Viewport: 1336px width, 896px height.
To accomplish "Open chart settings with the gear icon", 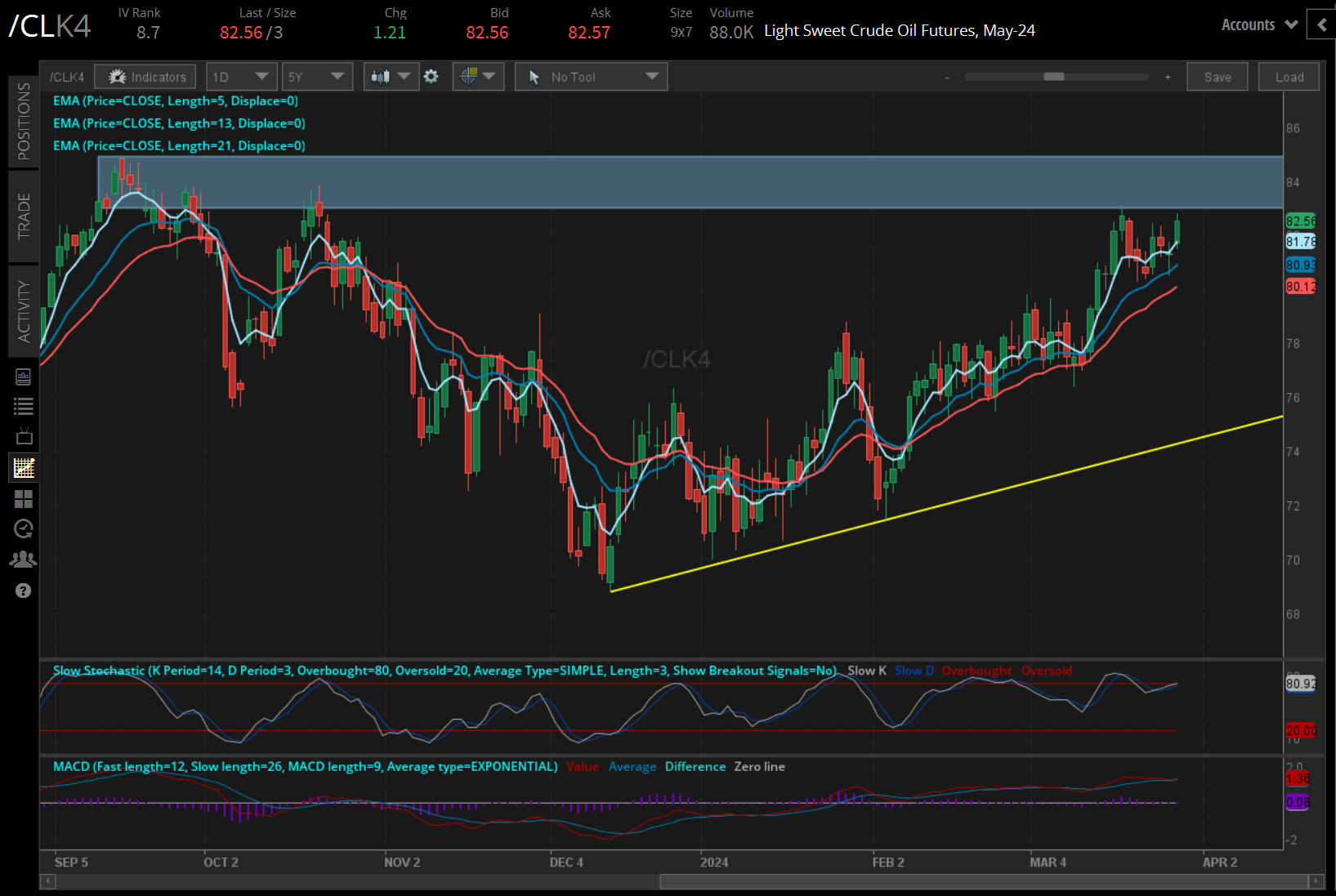I will 431,76.
